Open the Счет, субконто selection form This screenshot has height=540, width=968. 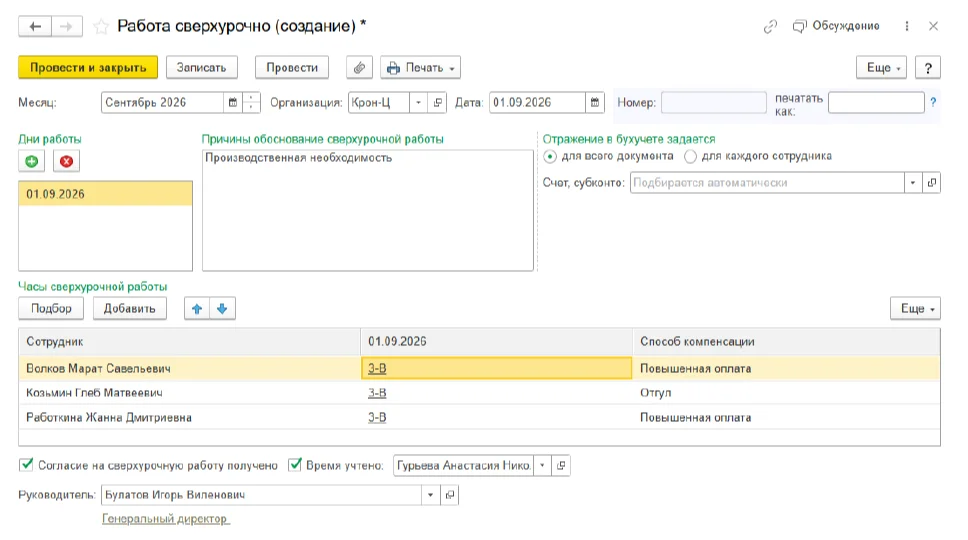click(932, 183)
